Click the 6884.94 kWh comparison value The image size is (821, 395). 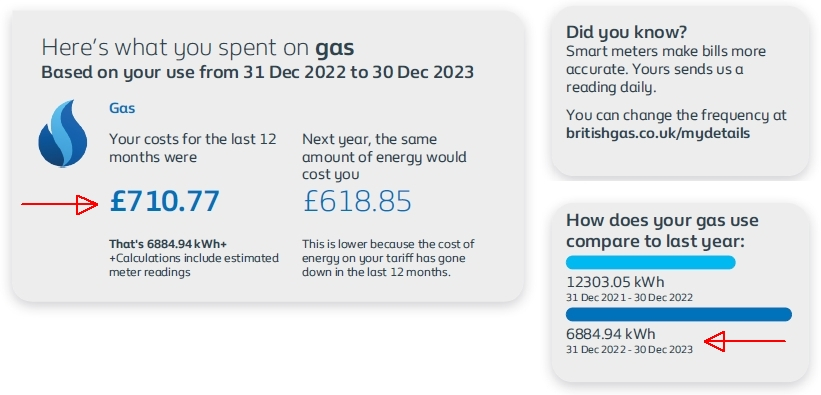(x=611, y=334)
